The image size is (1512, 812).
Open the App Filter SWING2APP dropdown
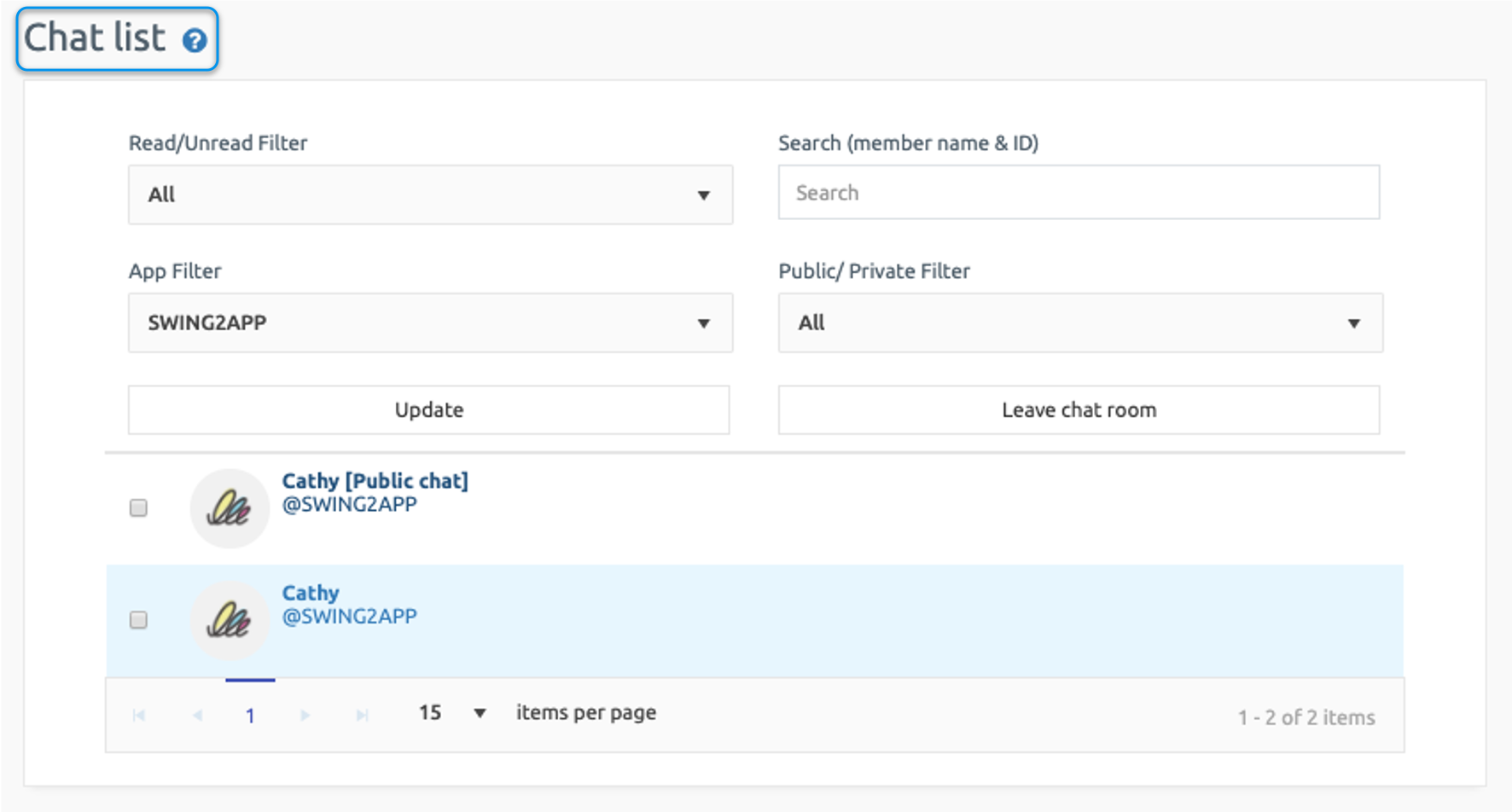click(x=430, y=322)
